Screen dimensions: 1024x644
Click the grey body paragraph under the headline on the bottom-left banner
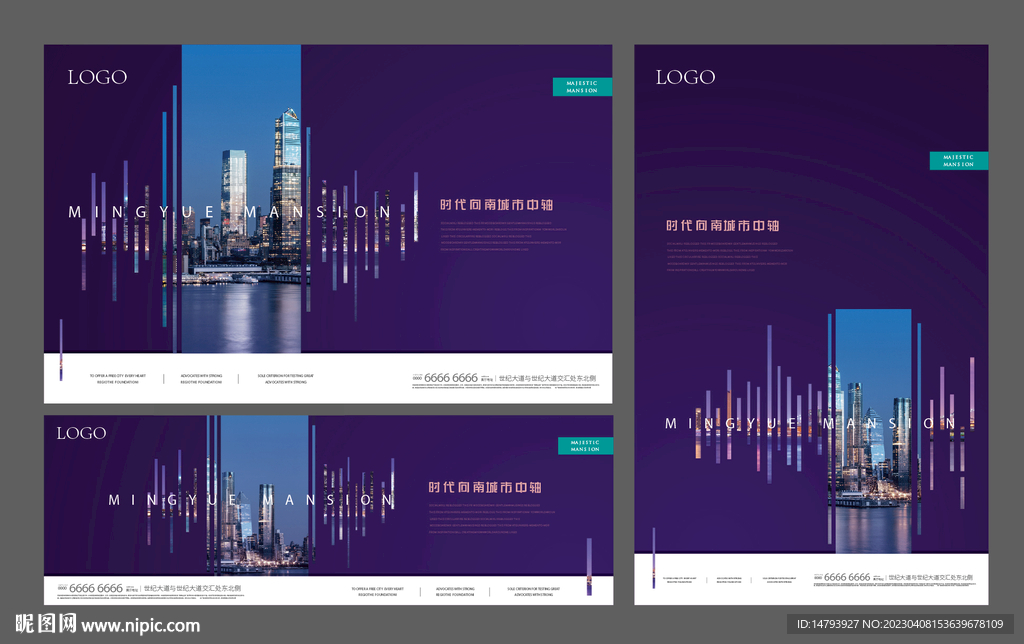click(491, 519)
